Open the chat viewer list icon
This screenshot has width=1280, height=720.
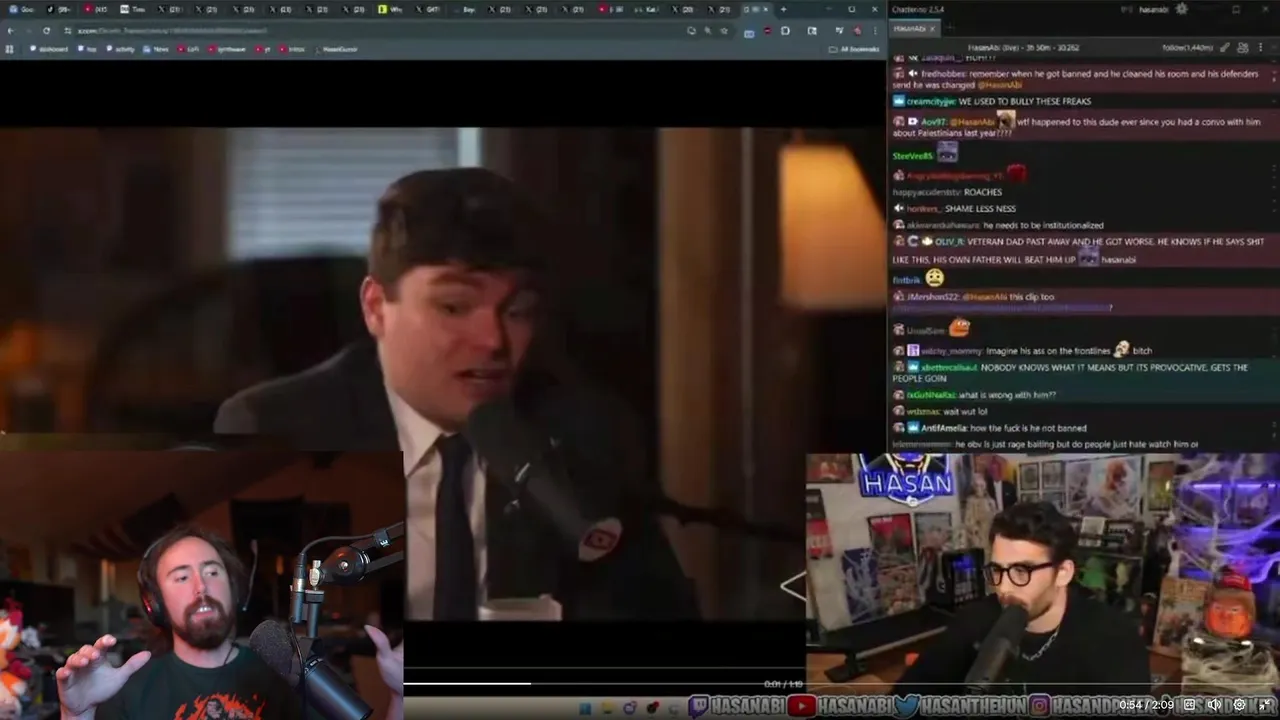point(1243,47)
